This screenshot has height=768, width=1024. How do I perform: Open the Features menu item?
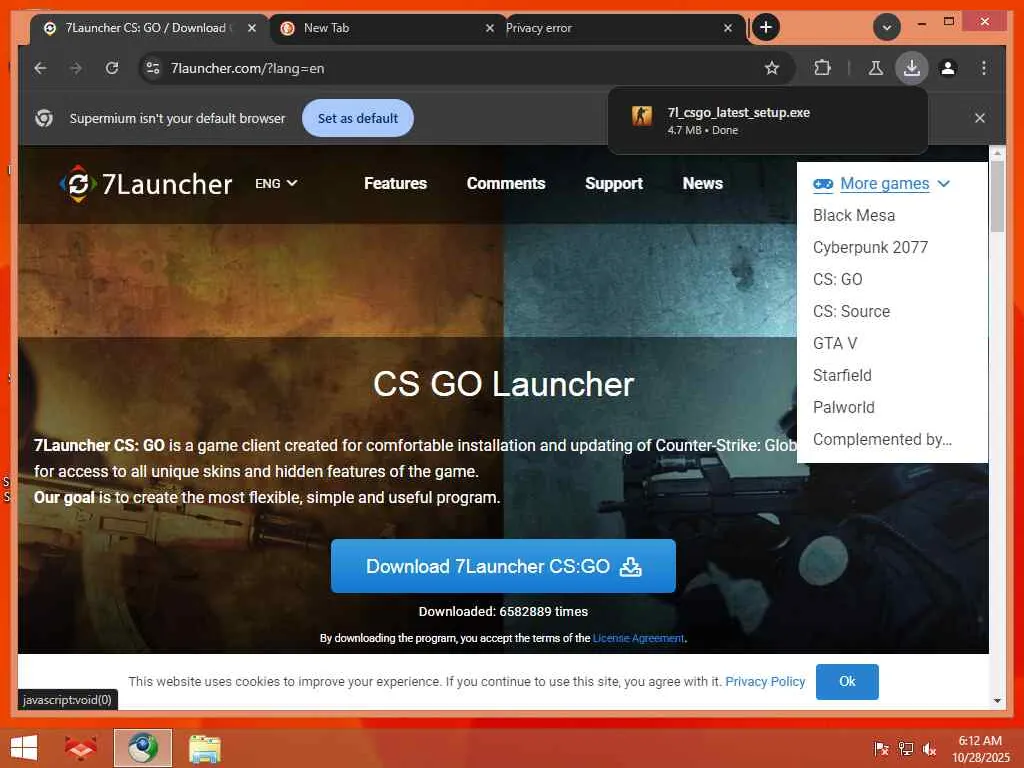coord(395,184)
